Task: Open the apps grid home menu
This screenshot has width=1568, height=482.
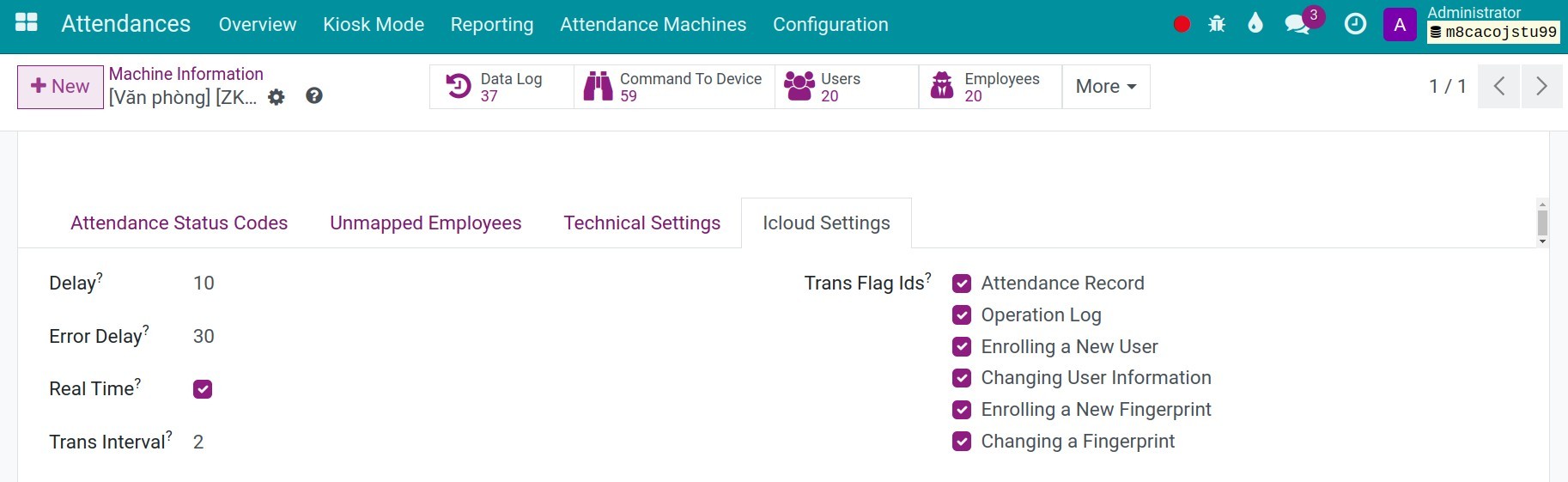Action: [x=27, y=23]
